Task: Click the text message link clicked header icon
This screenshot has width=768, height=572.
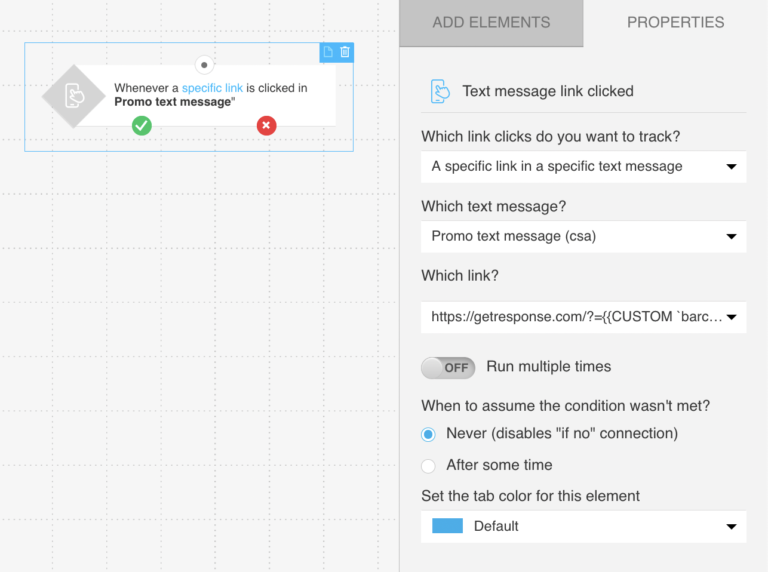Action: [440, 91]
